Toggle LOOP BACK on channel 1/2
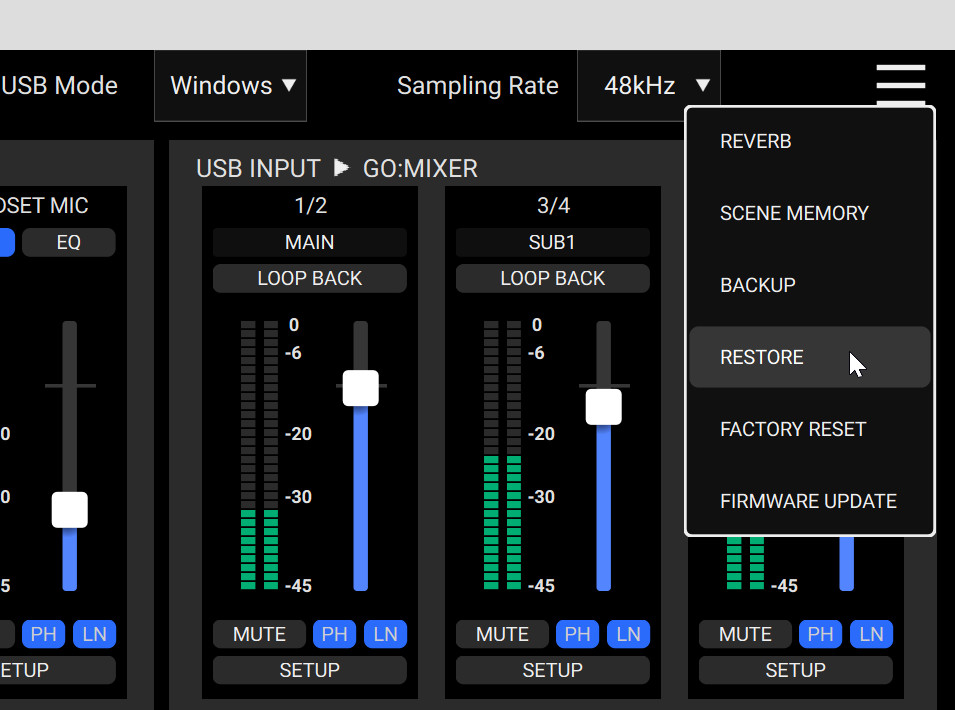The image size is (955, 710). click(309, 278)
